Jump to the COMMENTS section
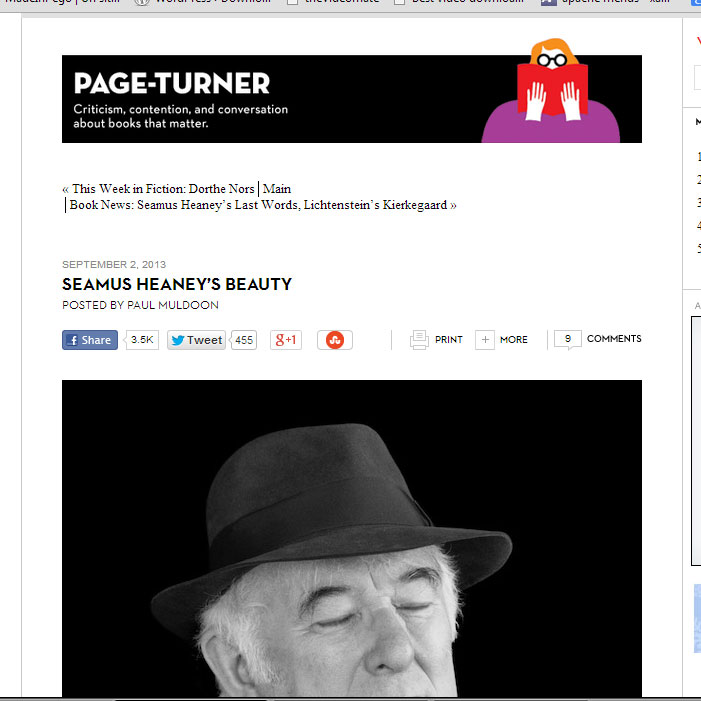Image resolution: width=701 pixels, height=701 pixels. [614, 339]
